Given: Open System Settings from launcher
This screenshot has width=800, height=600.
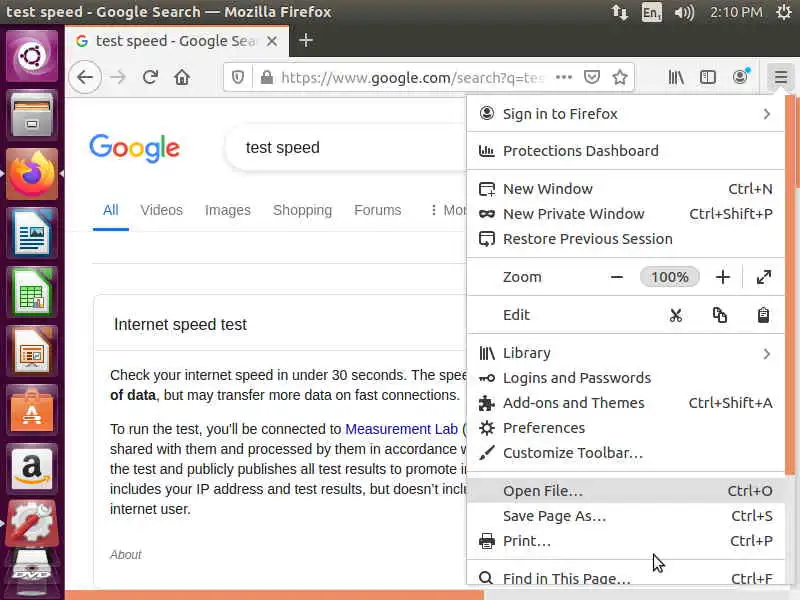Looking at the screenshot, I should point(32,522).
